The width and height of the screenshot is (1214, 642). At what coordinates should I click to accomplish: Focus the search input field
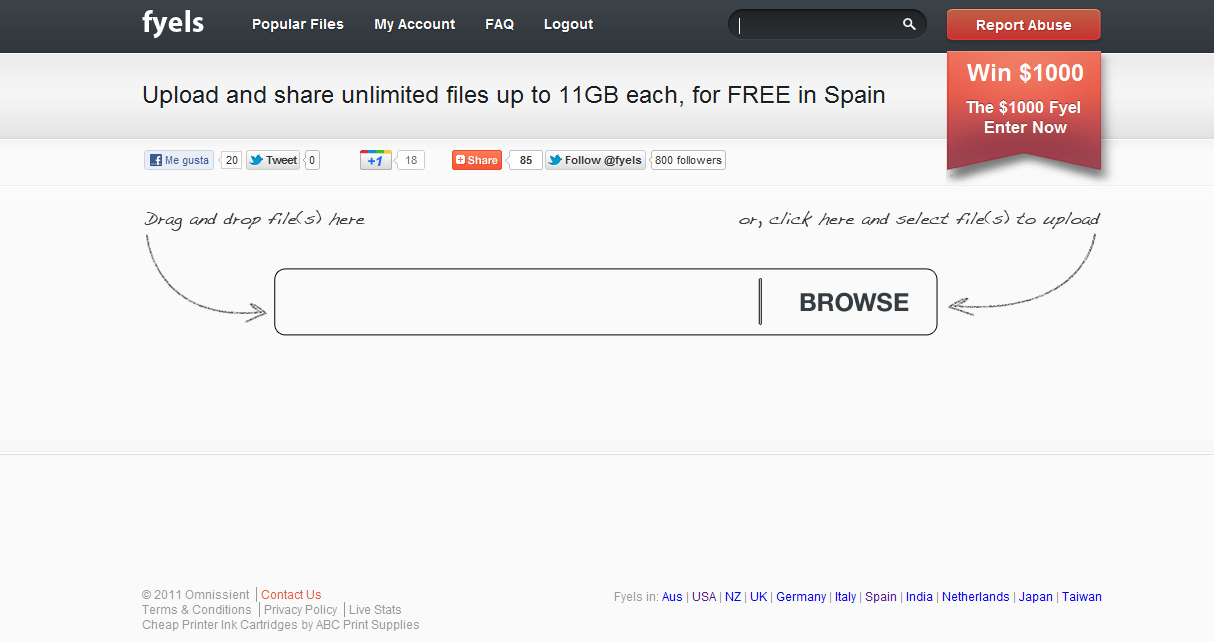coord(815,24)
